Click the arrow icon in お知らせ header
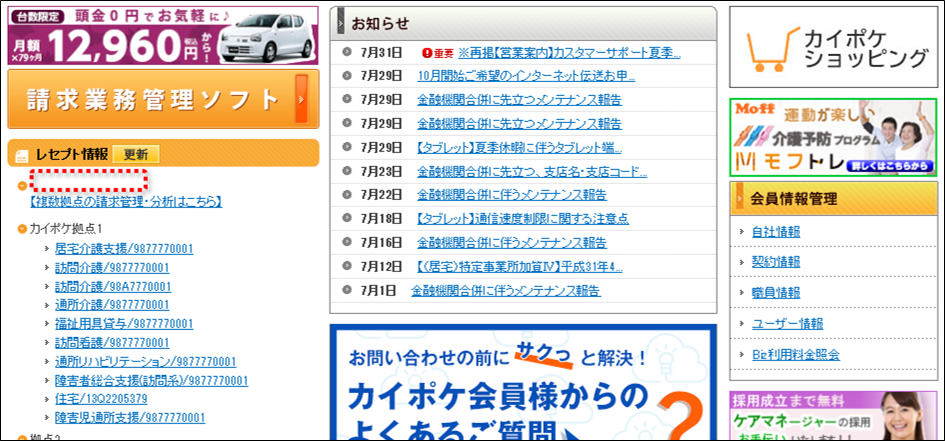Image resolution: width=945 pixels, height=441 pixels. pyautogui.click(x=342, y=23)
